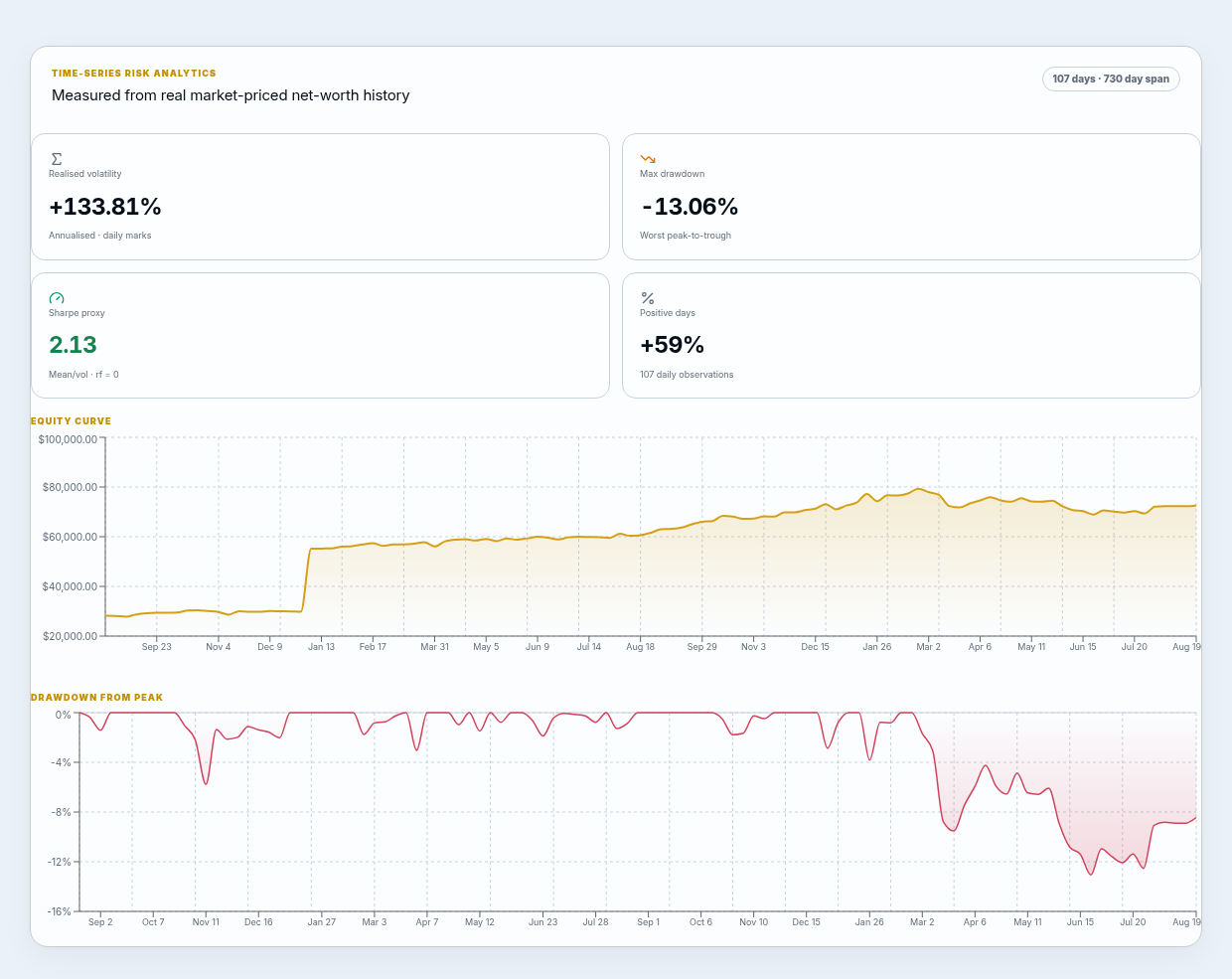
Task: Click the Sep 2 tick on drawdown chart
Action: coord(100,922)
